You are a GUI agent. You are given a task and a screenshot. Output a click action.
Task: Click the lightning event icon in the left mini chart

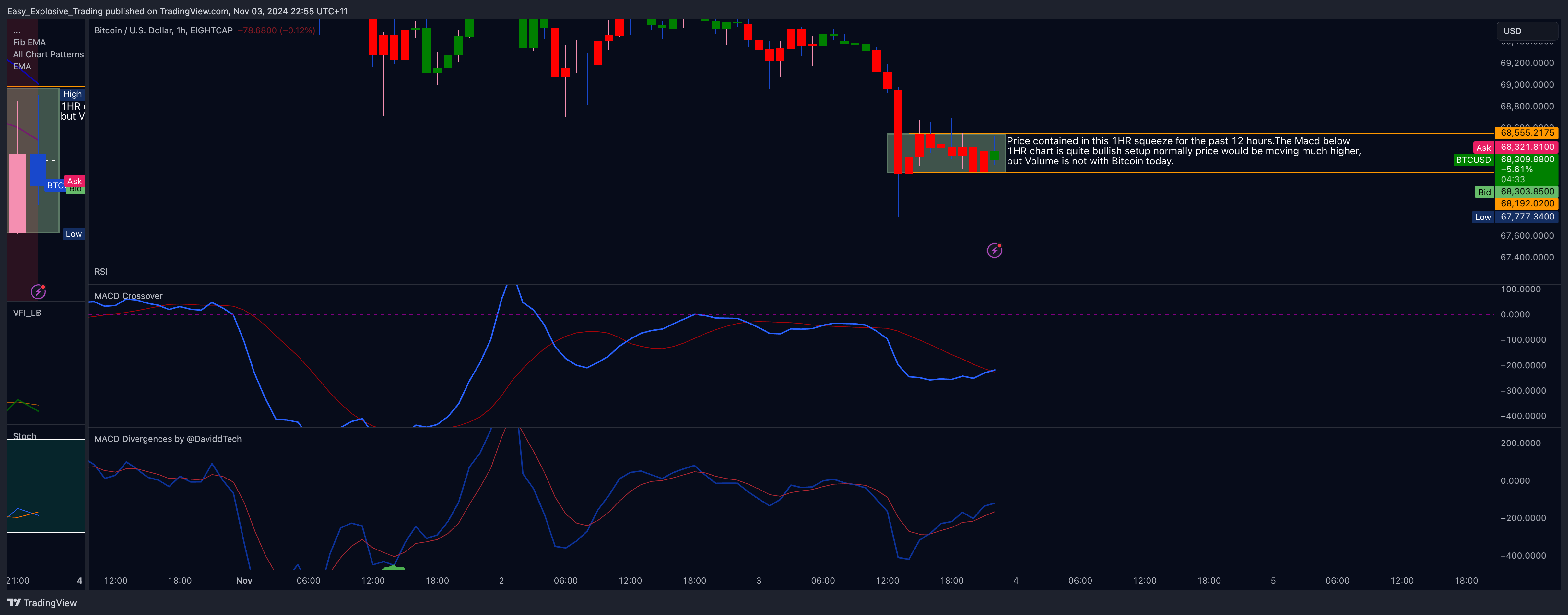pyautogui.click(x=38, y=292)
